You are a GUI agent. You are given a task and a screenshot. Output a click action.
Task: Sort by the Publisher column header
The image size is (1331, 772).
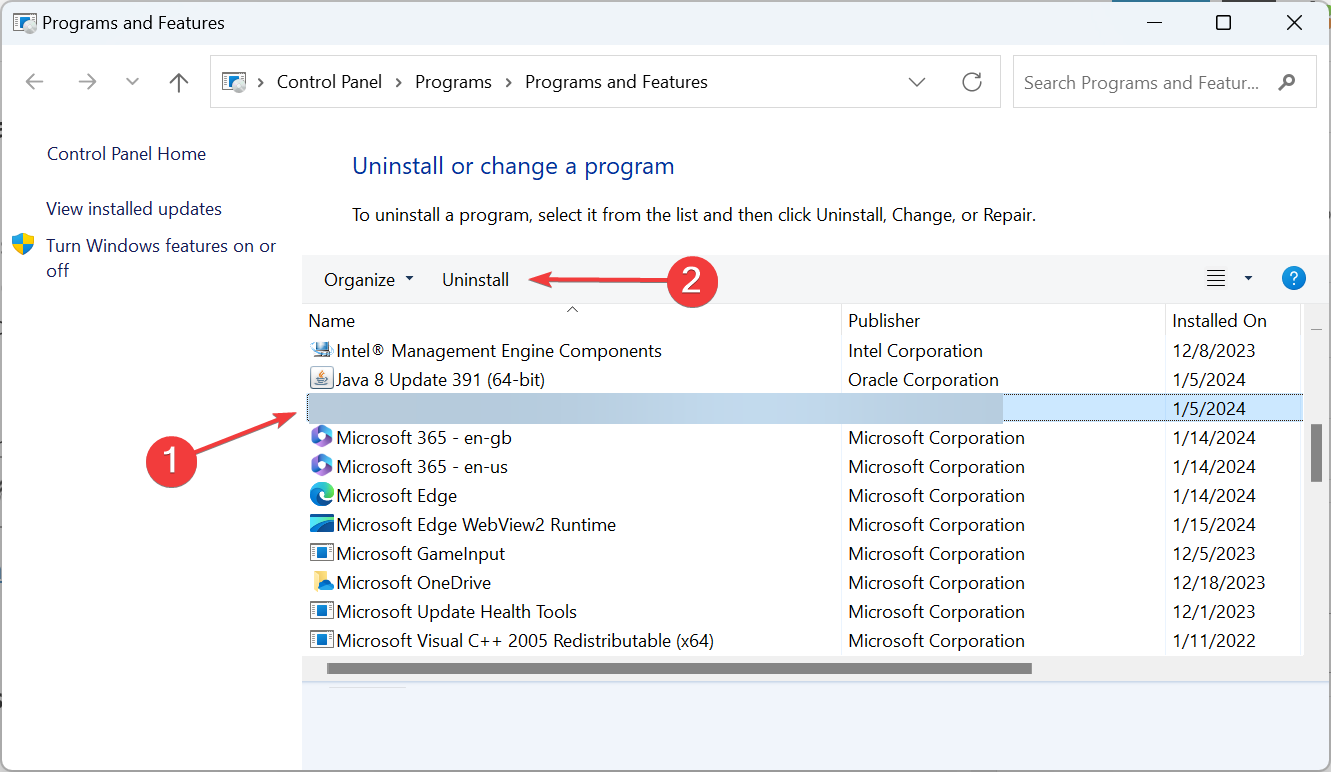(x=884, y=321)
